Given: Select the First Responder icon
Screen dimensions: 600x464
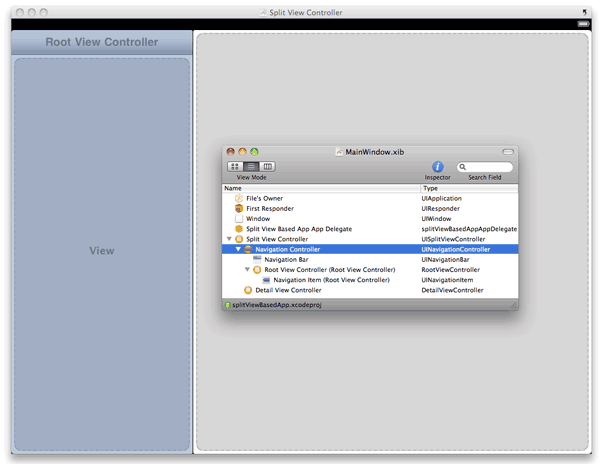Looking at the screenshot, I should [x=238, y=208].
